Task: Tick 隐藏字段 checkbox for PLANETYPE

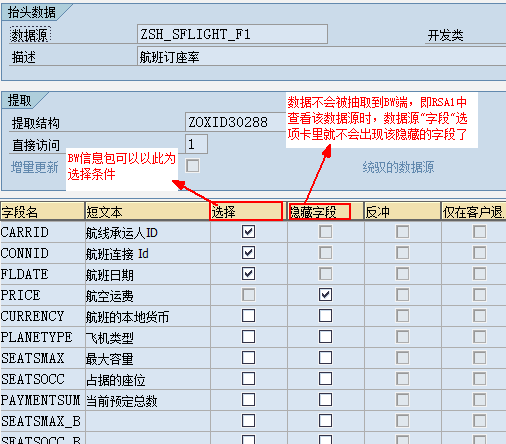Action: coord(325,337)
